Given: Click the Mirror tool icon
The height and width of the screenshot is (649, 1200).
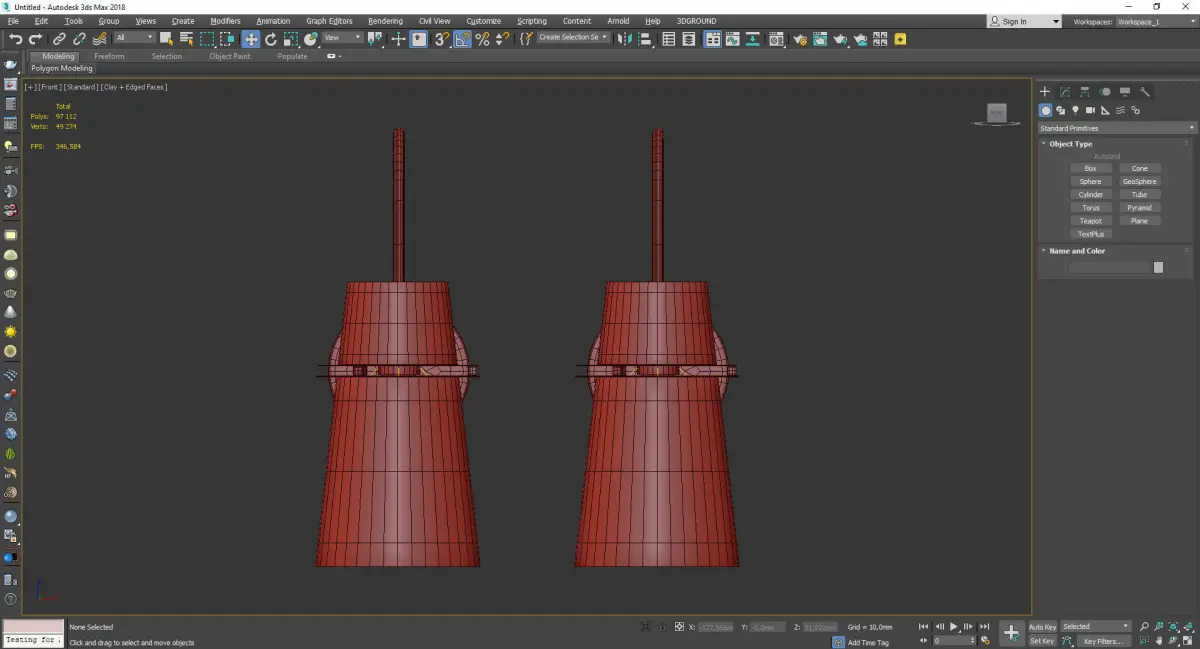Looking at the screenshot, I should pos(625,39).
